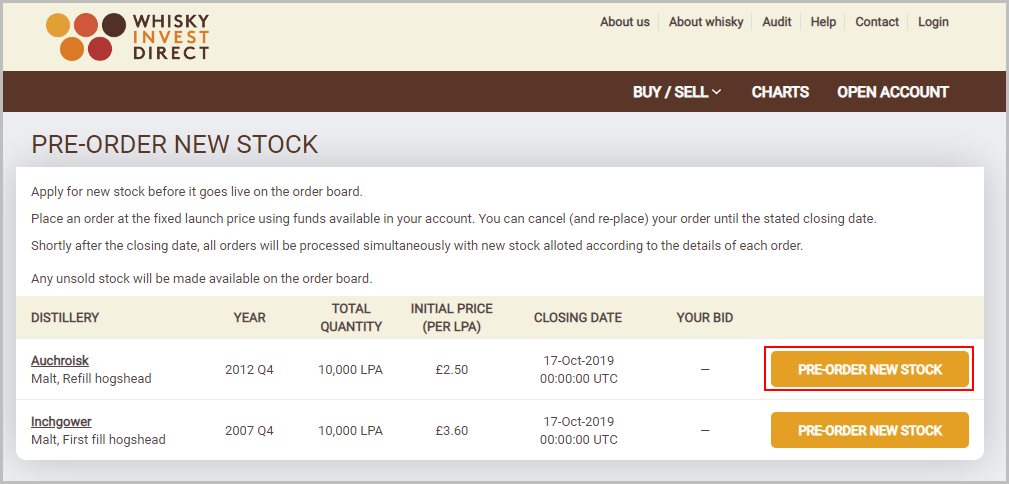The image size is (1009, 484).
Task: Click the INITIAL PRICE (PER LPA) header
Action: point(452,317)
